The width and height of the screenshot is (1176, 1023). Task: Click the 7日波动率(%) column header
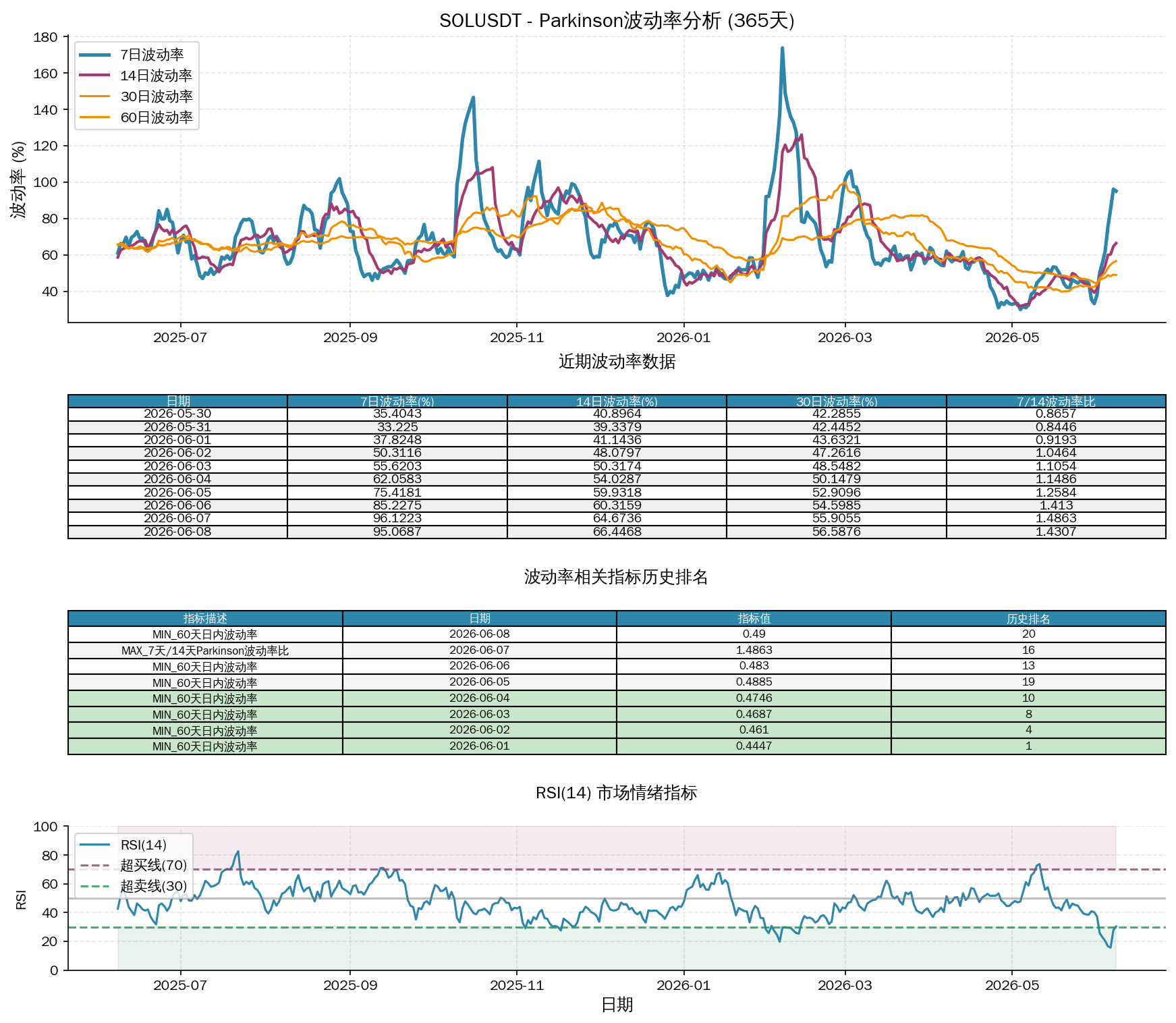397,402
